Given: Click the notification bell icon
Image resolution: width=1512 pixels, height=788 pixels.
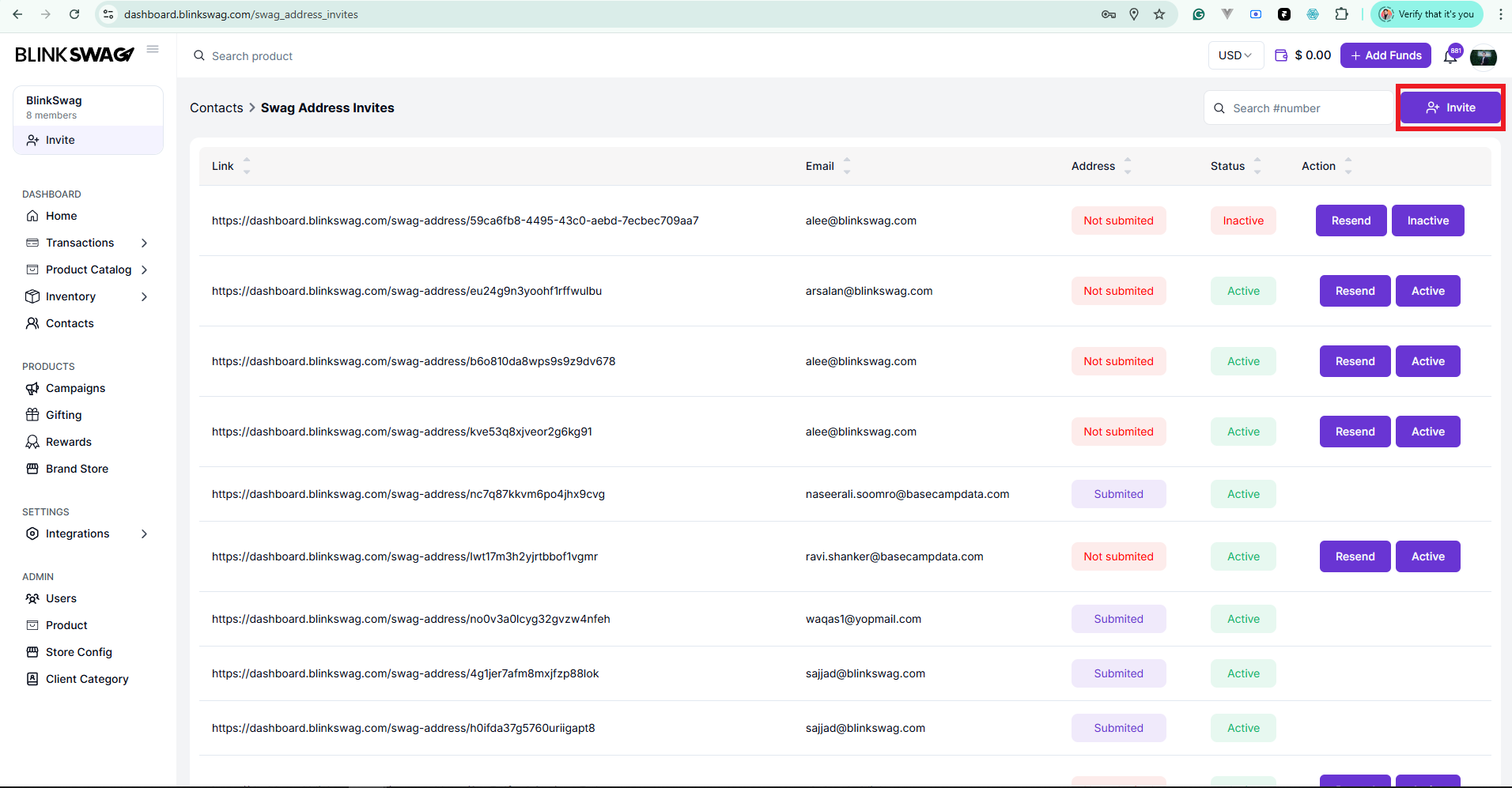Looking at the screenshot, I should point(1450,56).
